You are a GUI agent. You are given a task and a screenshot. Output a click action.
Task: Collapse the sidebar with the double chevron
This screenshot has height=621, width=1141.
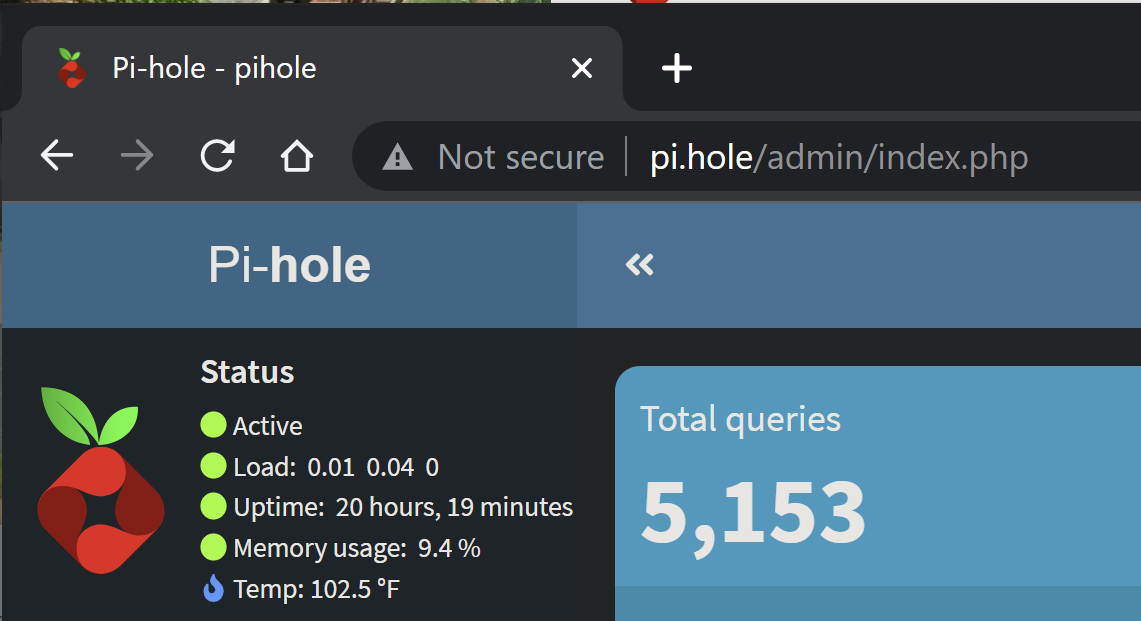pyautogui.click(x=640, y=264)
